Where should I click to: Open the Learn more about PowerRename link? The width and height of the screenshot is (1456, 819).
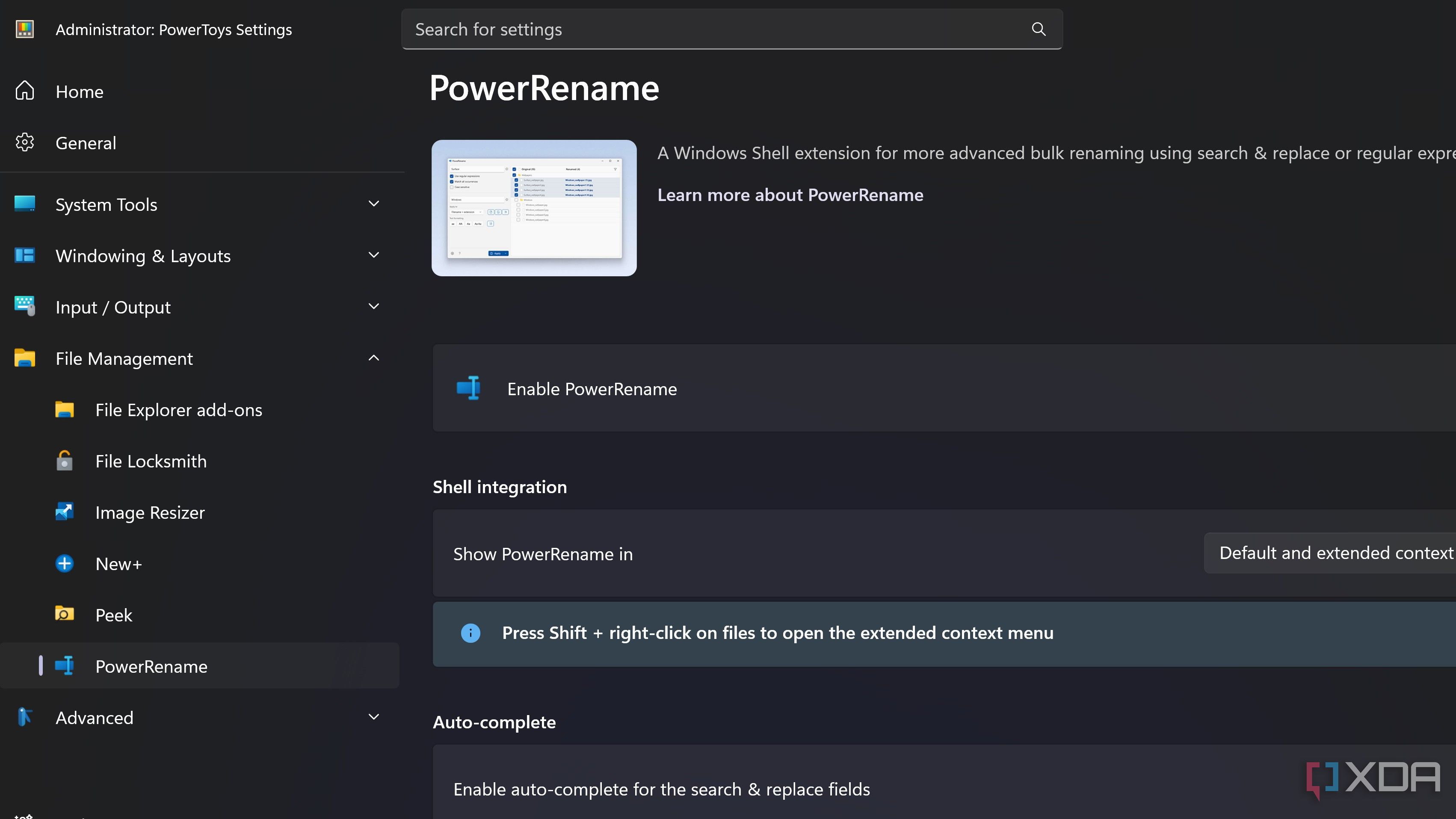pos(790,195)
